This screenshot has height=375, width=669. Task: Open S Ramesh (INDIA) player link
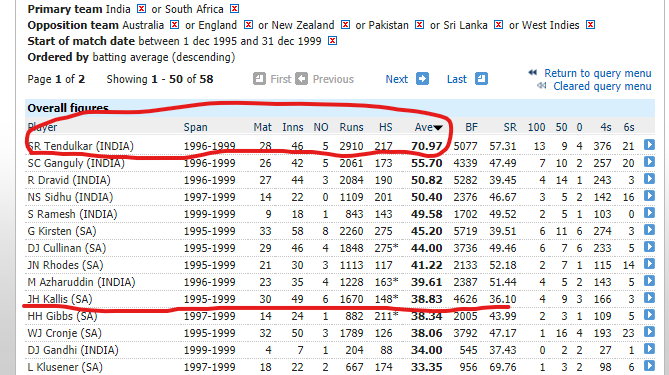coord(72,214)
